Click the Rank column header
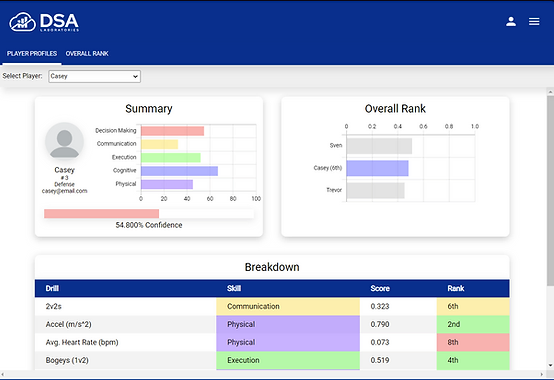The height and width of the screenshot is (380, 554). point(455,289)
